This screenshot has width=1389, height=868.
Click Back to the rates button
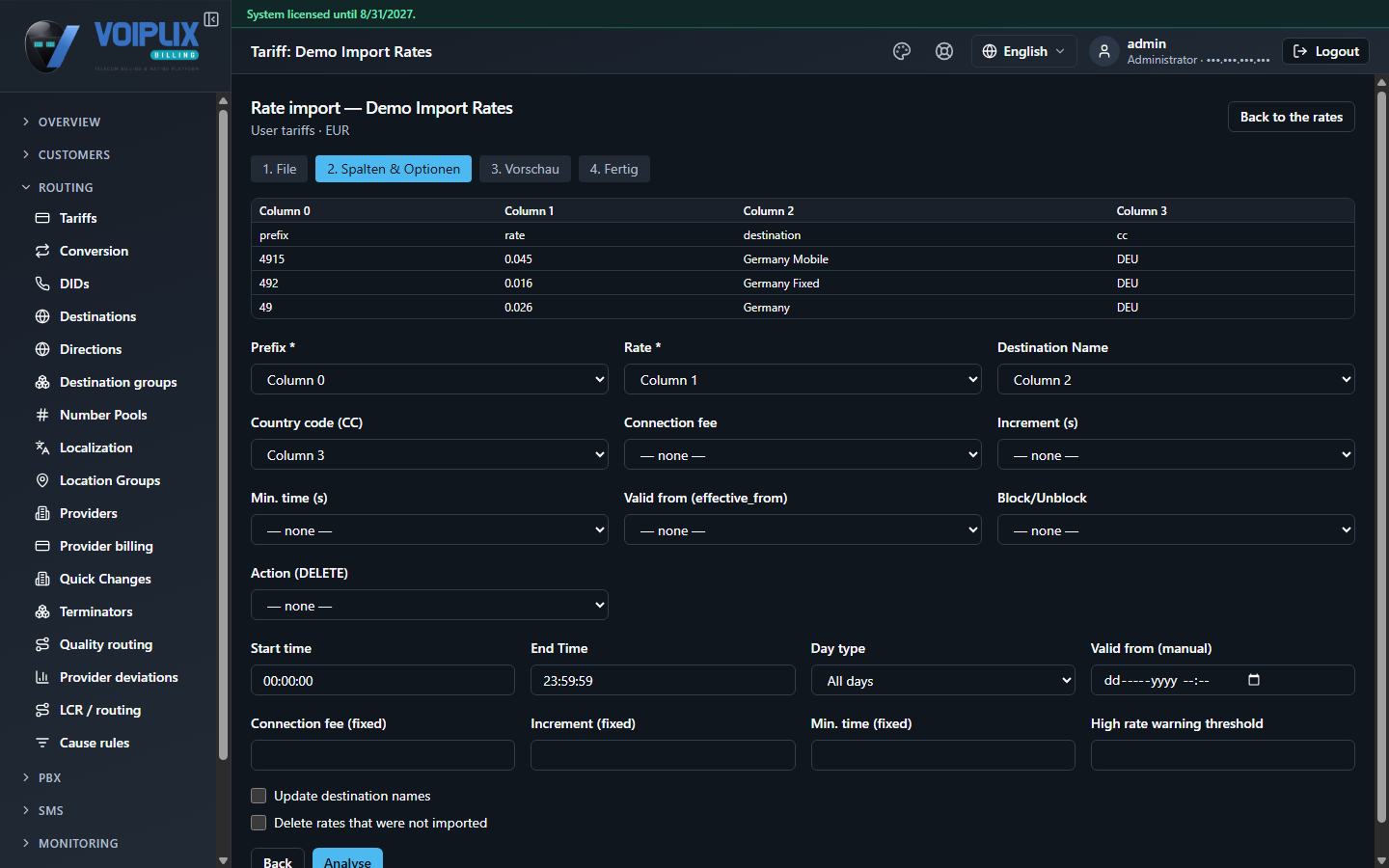[1292, 117]
